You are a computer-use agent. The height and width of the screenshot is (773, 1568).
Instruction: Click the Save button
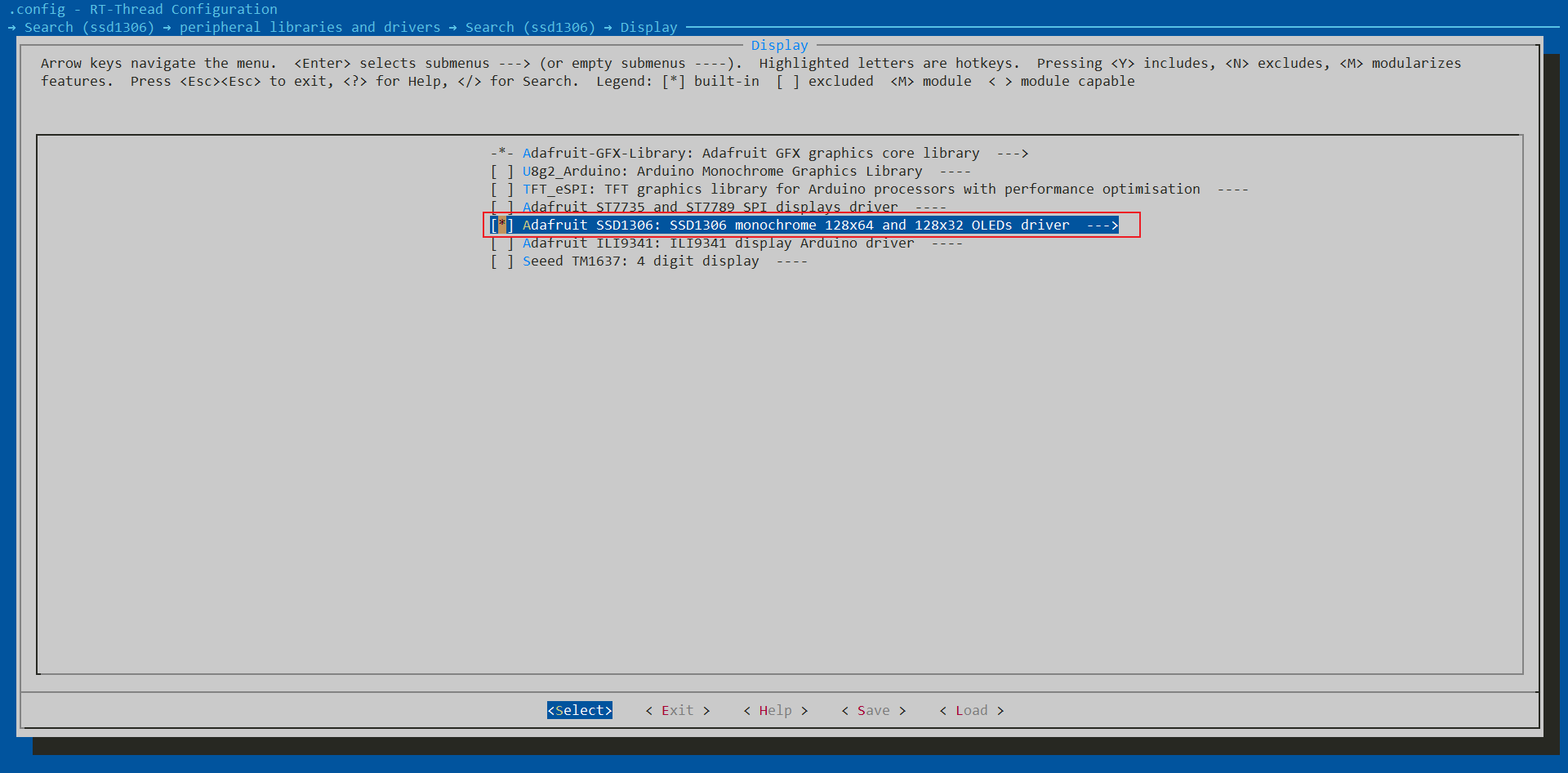(874, 711)
